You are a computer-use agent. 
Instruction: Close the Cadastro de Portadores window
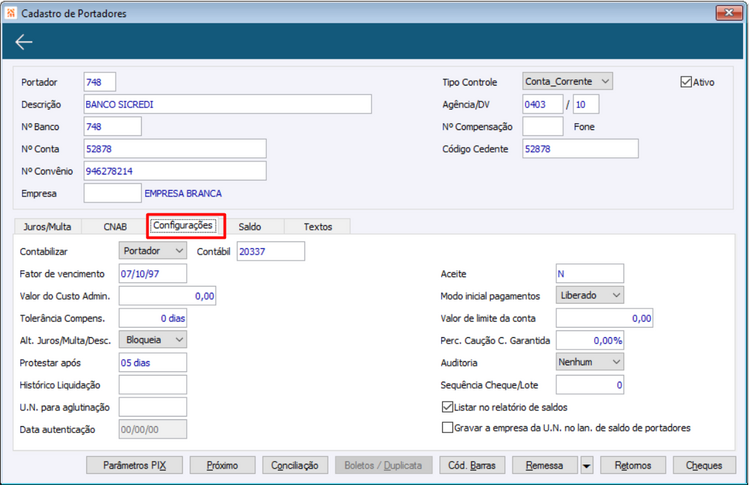point(728,12)
